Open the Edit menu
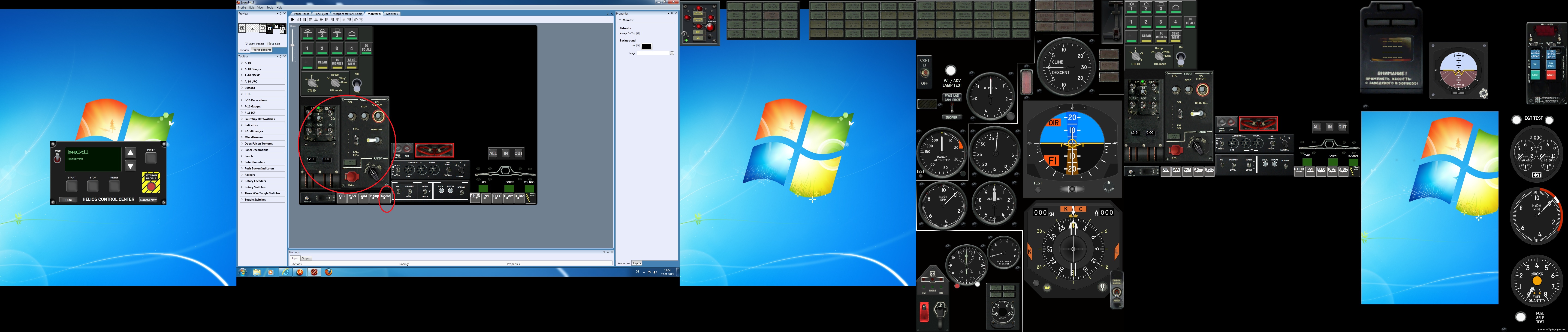This screenshot has width=1568, height=332. 251,7
